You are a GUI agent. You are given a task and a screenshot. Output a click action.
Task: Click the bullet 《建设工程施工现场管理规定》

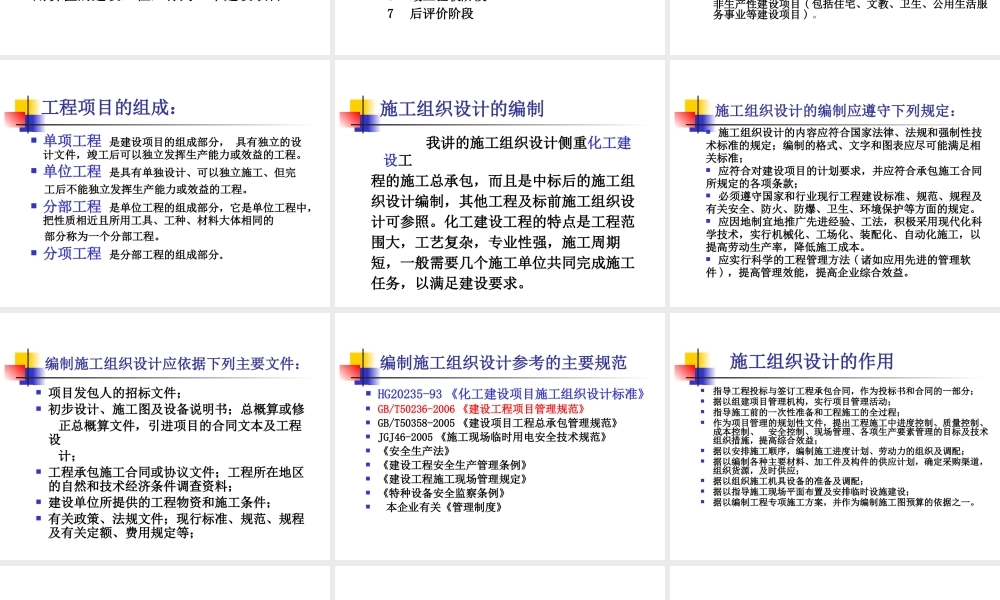coord(454,479)
